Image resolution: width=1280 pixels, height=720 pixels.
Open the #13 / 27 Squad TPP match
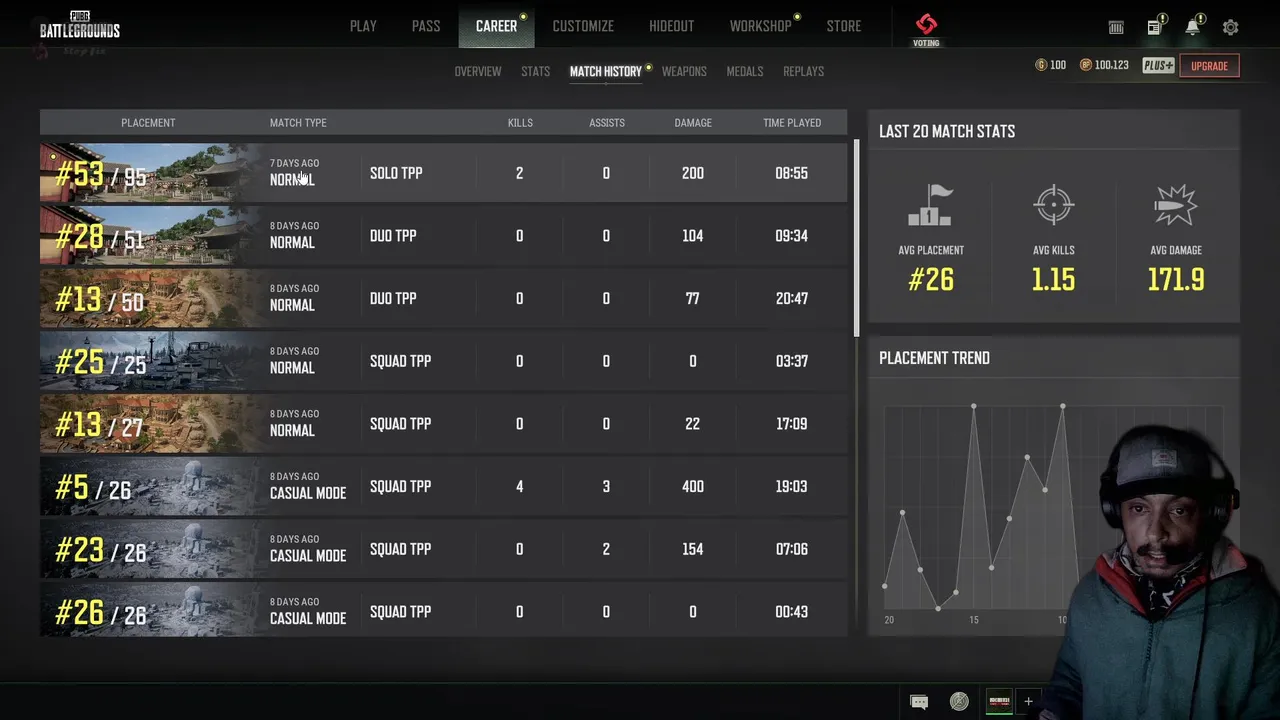point(443,424)
